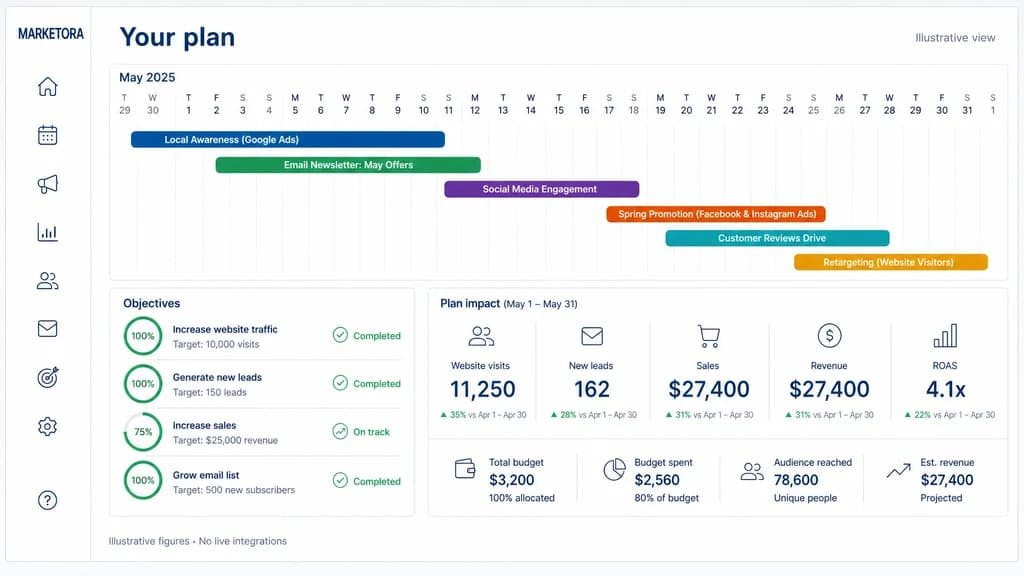Image resolution: width=1024 pixels, height=576 pixels.
Task: Click the Audience reached people icon
Action: pyautogui.click(x=752, y=472)
